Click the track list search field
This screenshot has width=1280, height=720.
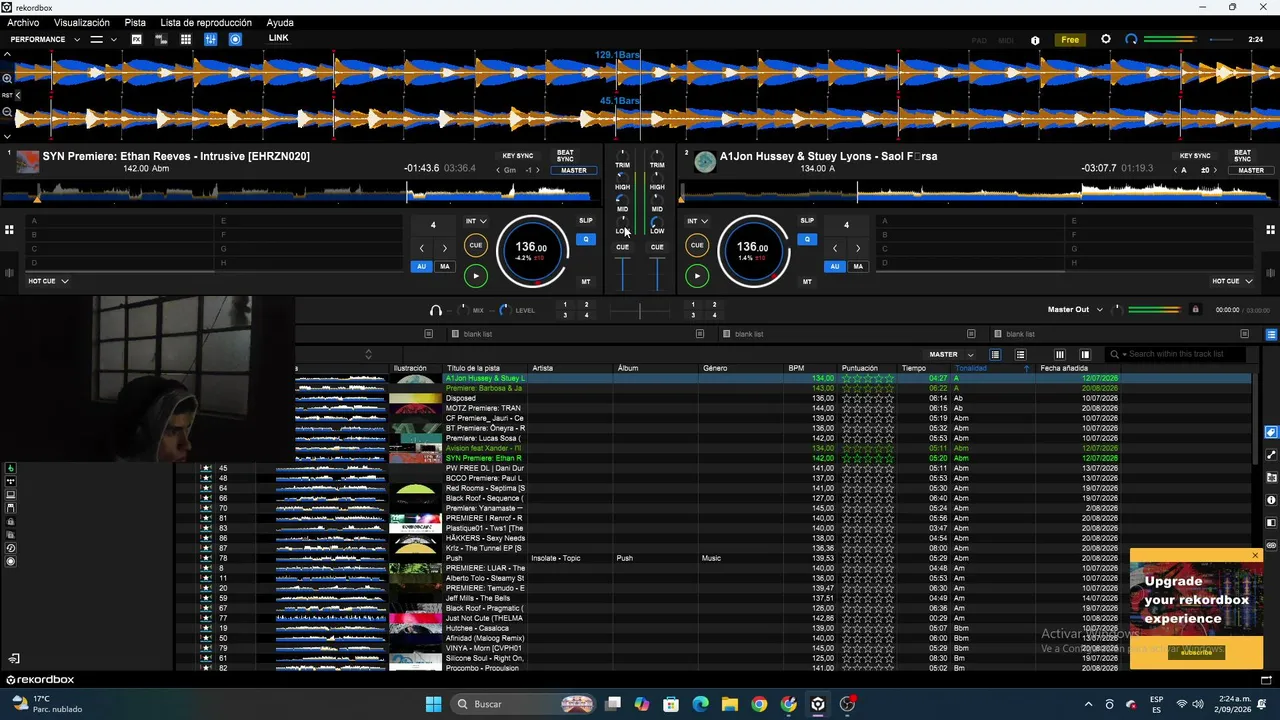(x=1180, y=354)
